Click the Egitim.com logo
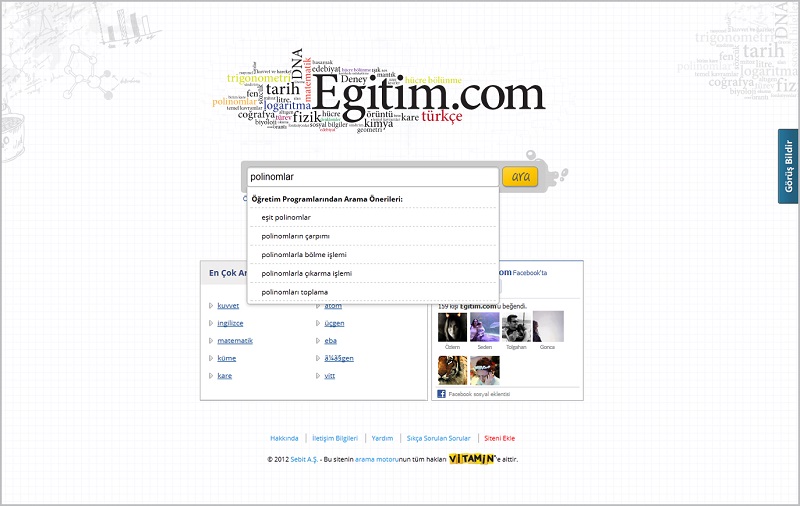The image size is (800, 506). point(379,92)
